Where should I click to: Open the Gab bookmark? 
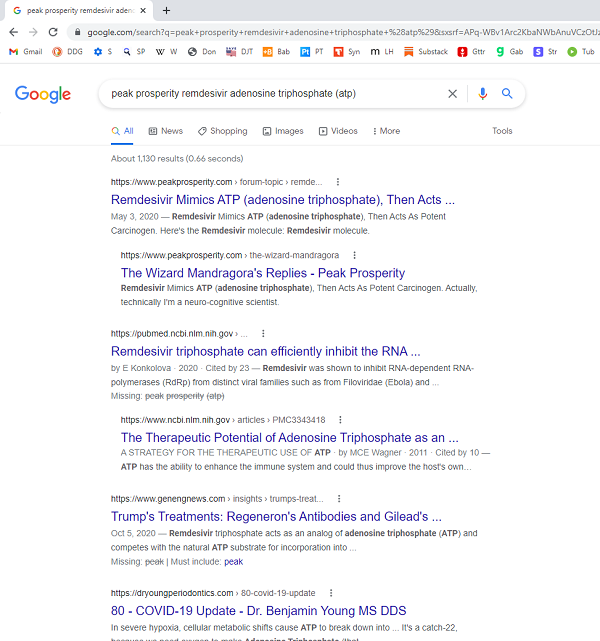(x=509, y=52)
